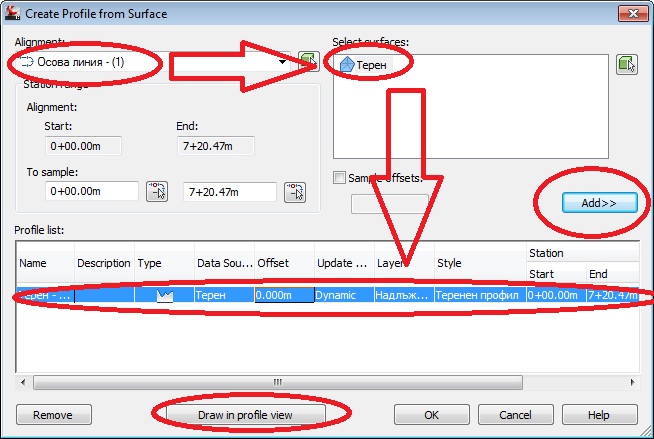This screenshot has height=439, width=654.
Task: Enable the Sample offsets checkbox
Action: pyautogui.click(x=339, y=178)
